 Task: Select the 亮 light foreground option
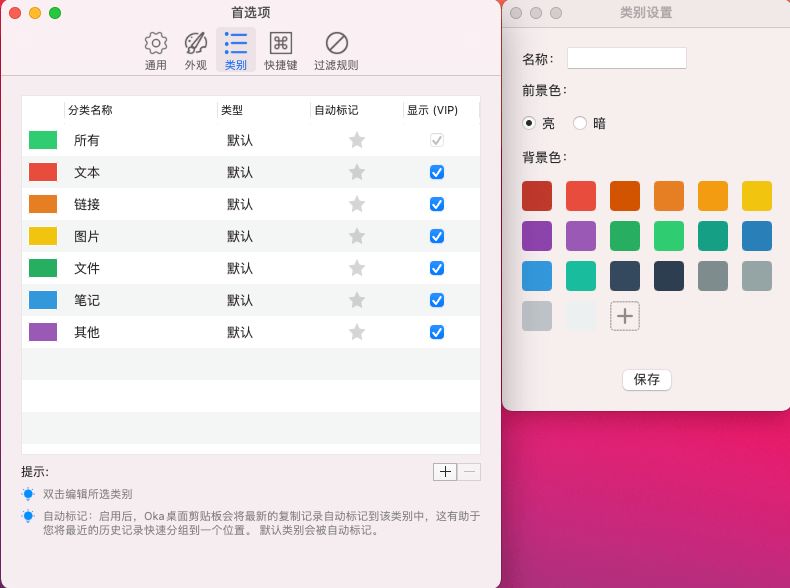pyautogui.click(x=529, y=123)
